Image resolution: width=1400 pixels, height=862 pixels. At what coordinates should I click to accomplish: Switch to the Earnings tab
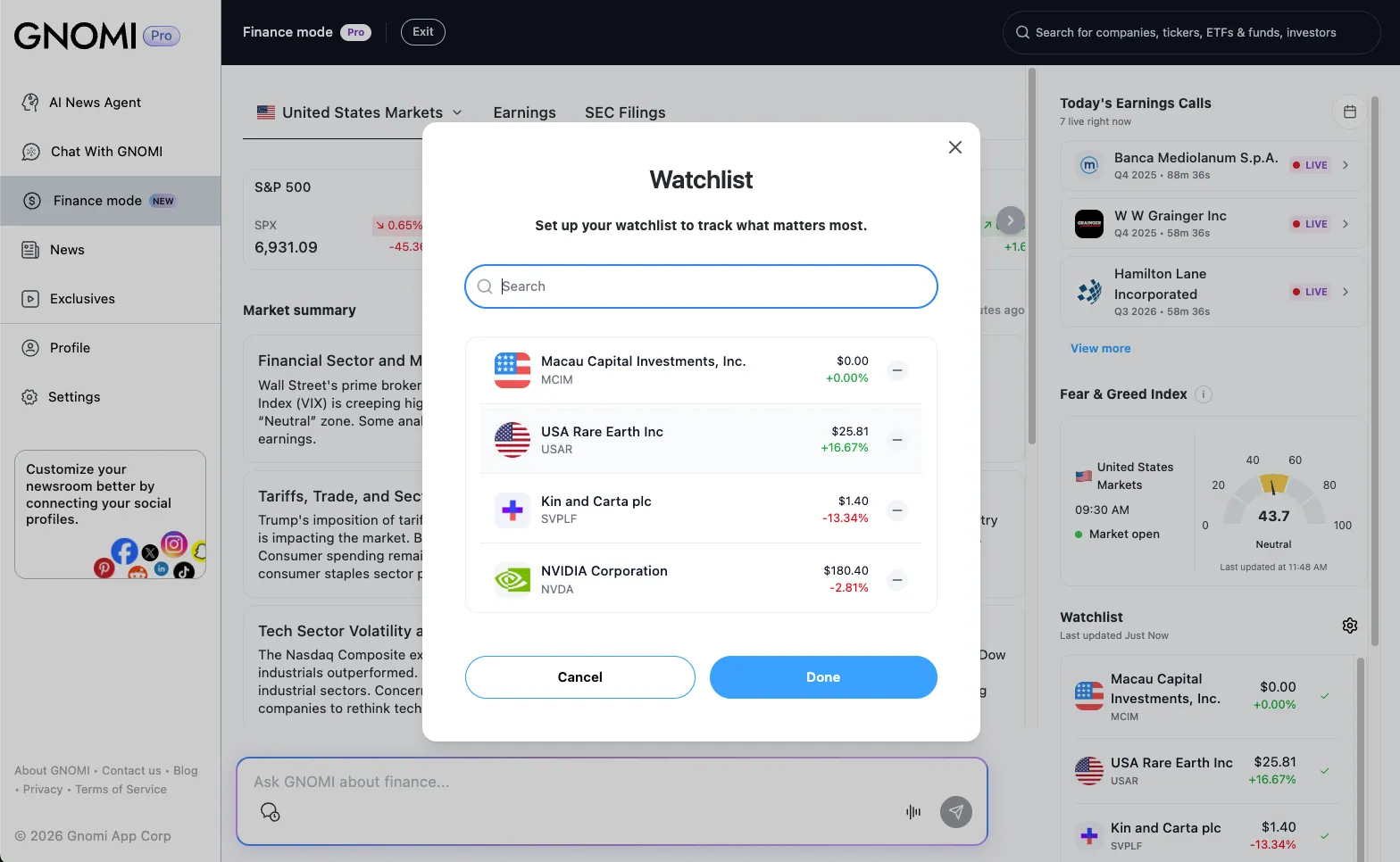(x=525, y=112)
